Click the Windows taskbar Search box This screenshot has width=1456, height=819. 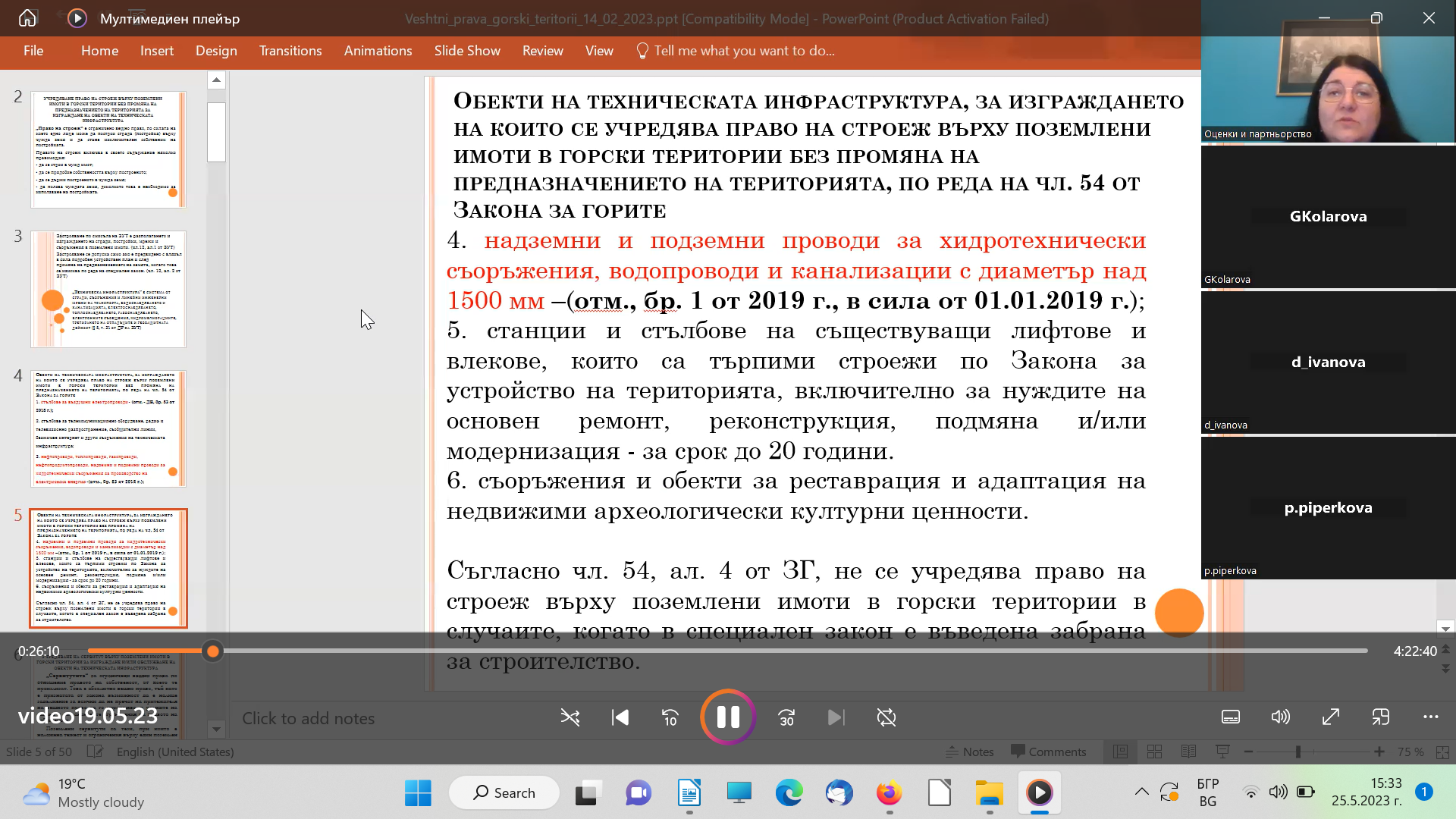pos(504,792)
